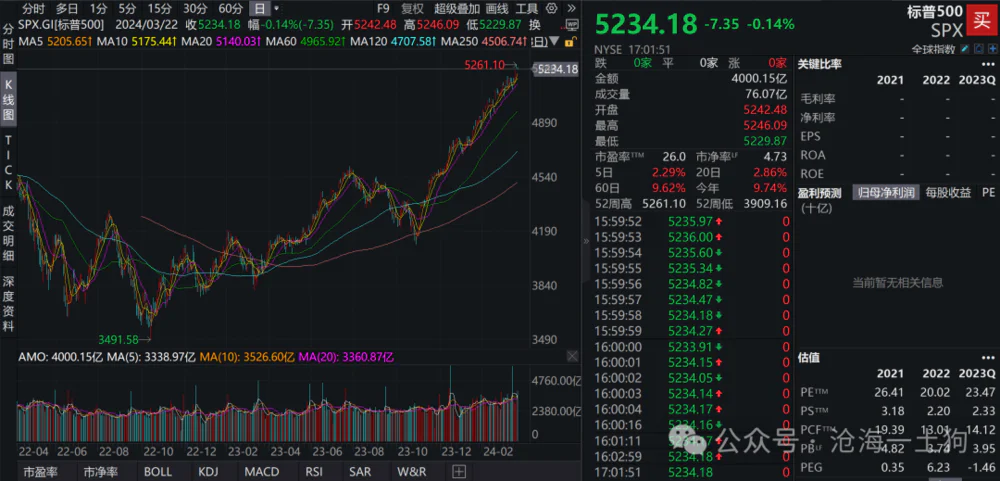Screen dimensions: 1000x481
Task: Open 超级叠加 overlay menu
Action: [457, 9]
